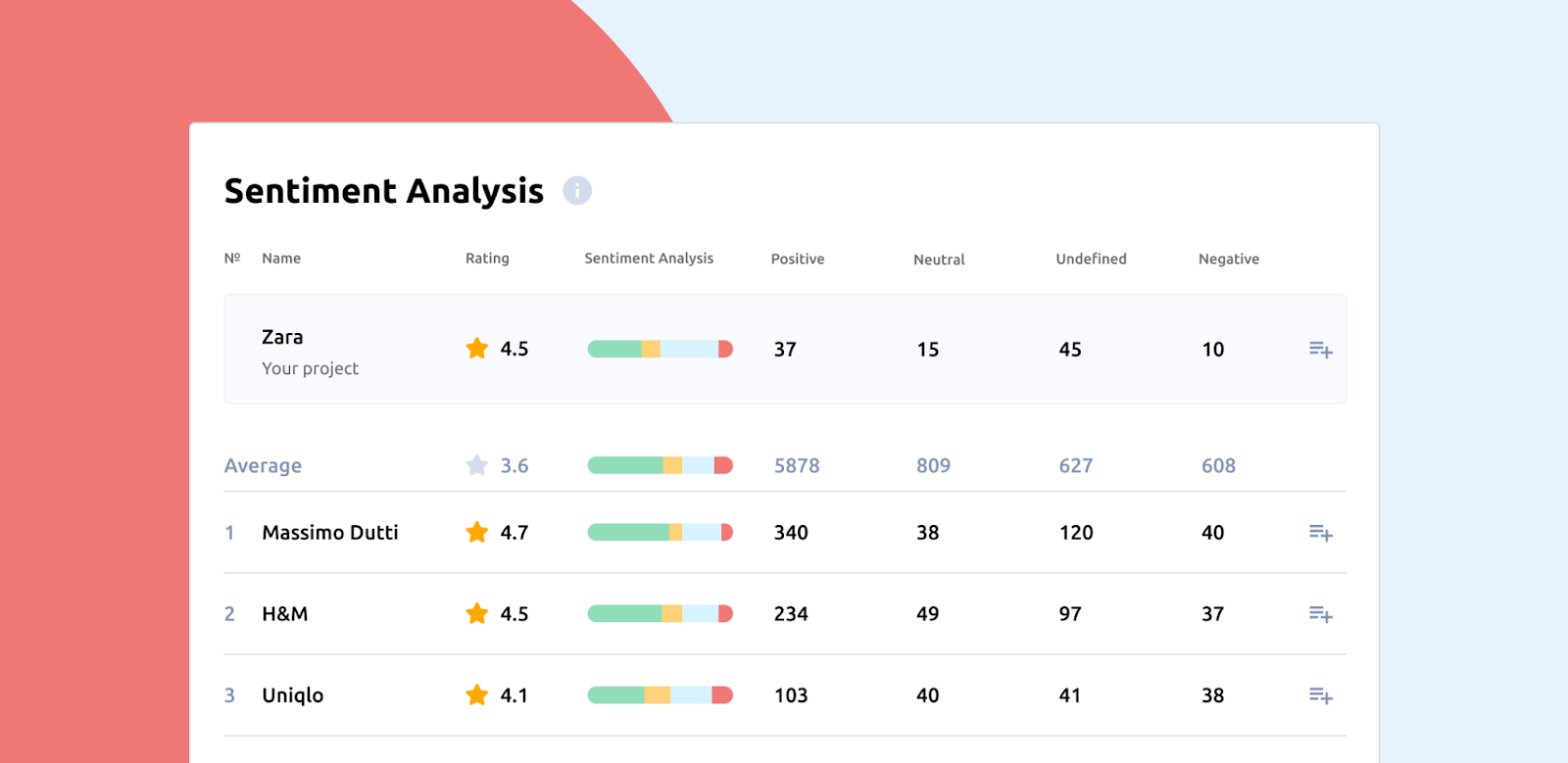Open the H&M competitor name
Screen dimensions: 1568x763
tap(285, 614)
